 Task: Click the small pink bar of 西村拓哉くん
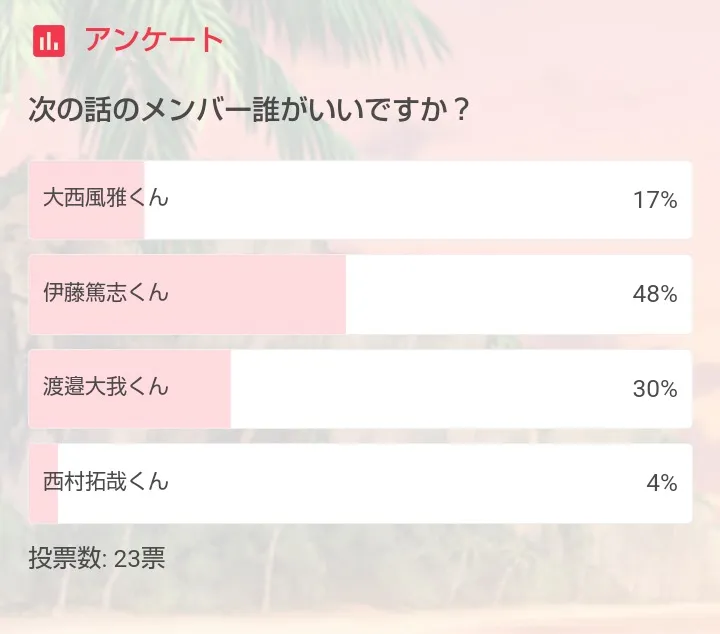[x=43, y=483]
